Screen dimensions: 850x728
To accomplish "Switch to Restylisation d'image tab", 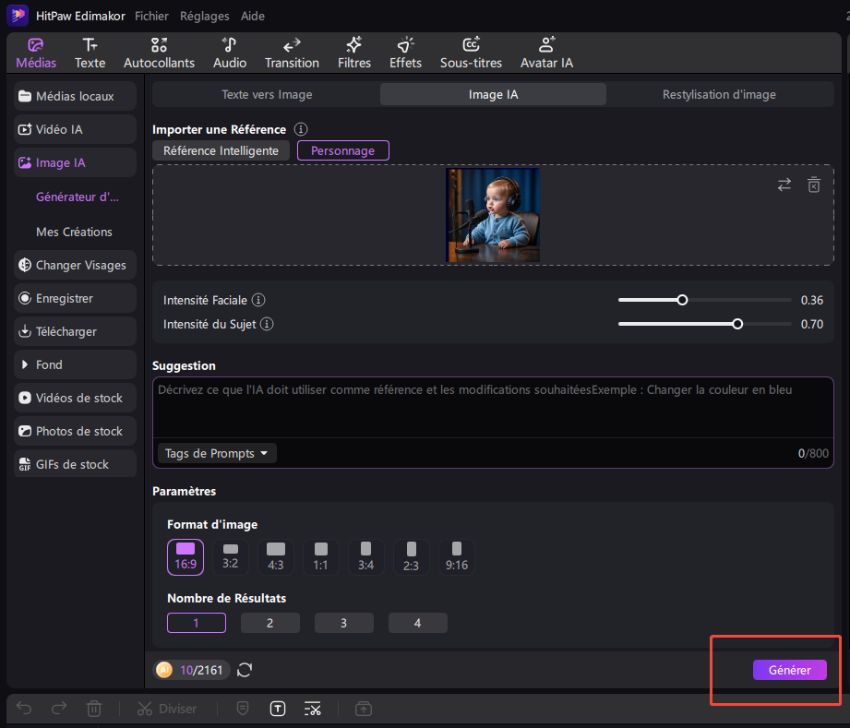I will 719,94.
